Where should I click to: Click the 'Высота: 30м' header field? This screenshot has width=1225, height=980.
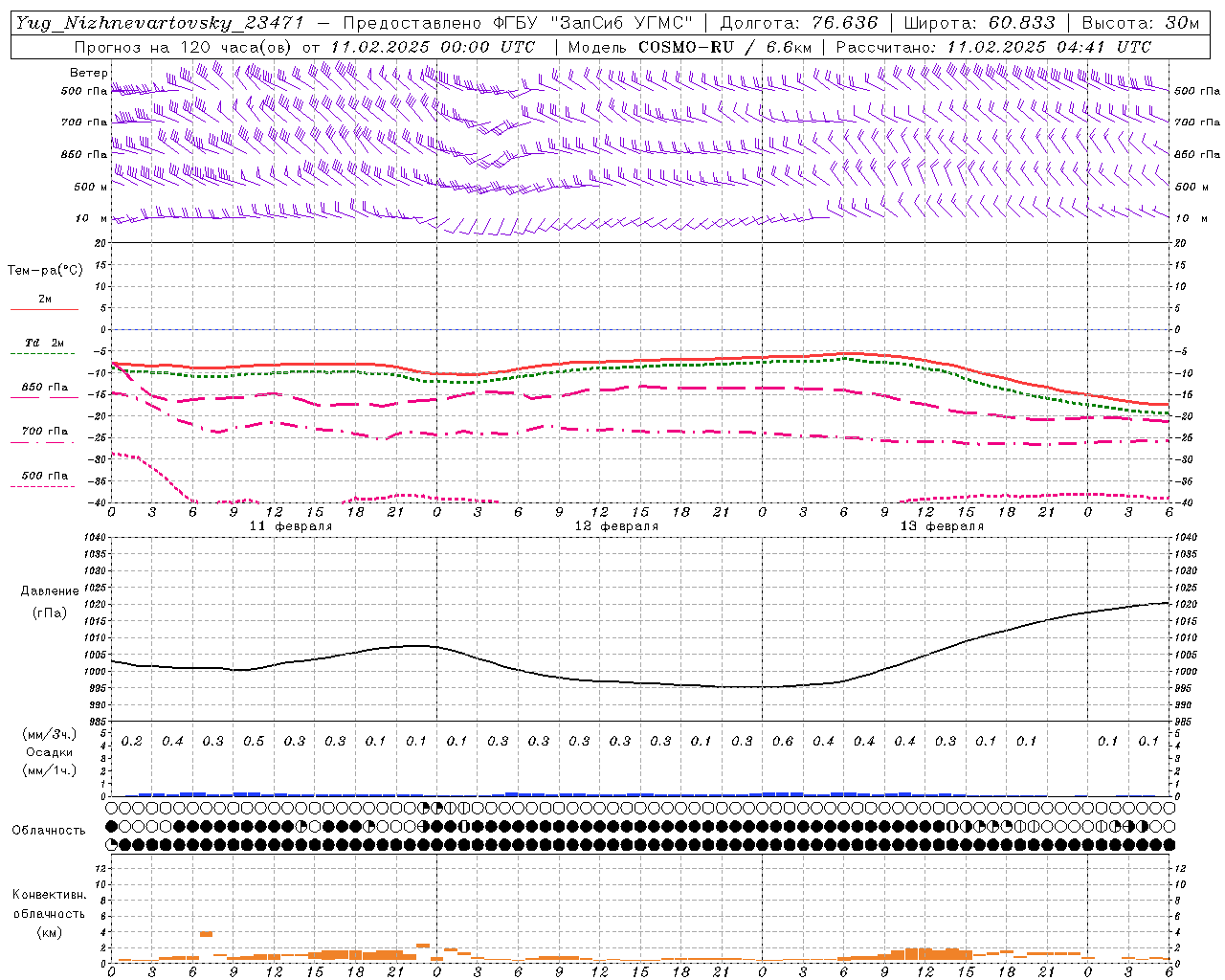click(1140, 23)
